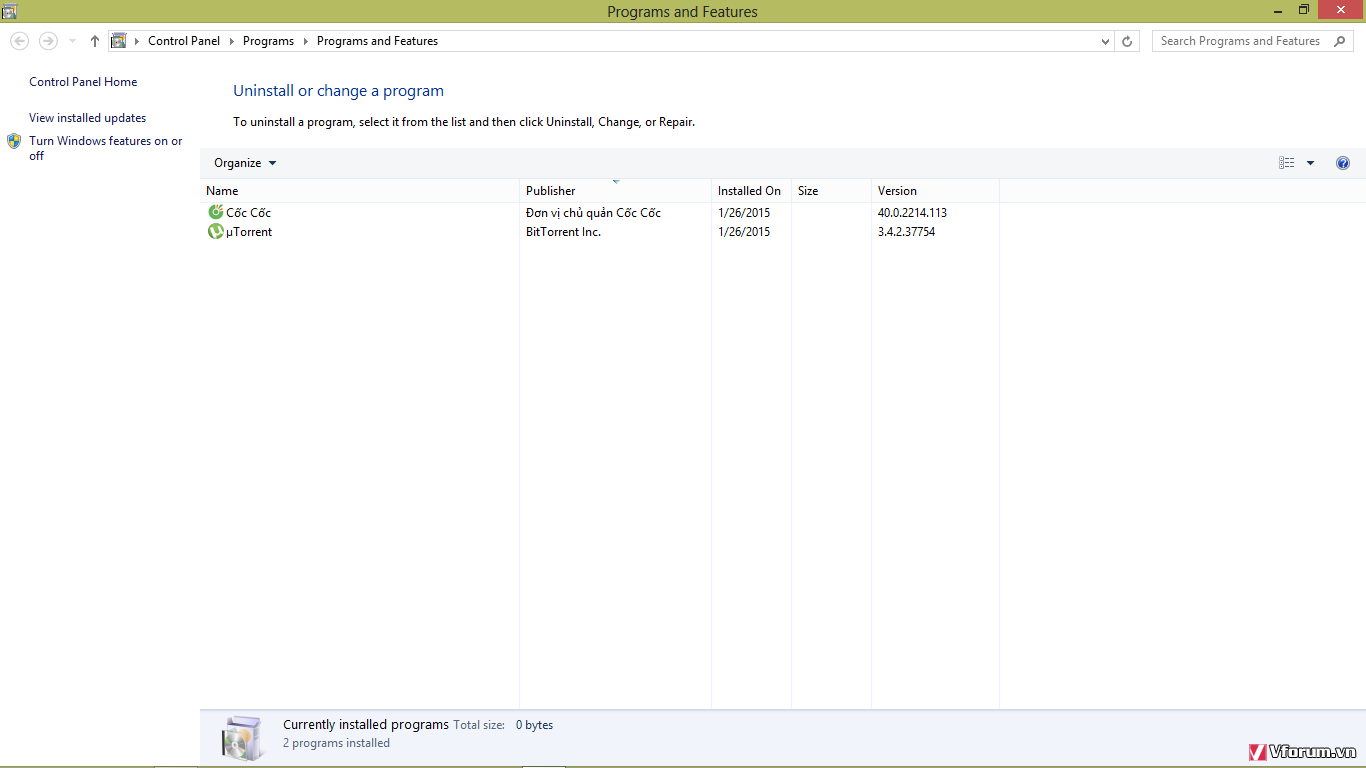1366x768 pixels.
Task: Refresh the Programs and Features list
Action: click(x=1127, y=41)
